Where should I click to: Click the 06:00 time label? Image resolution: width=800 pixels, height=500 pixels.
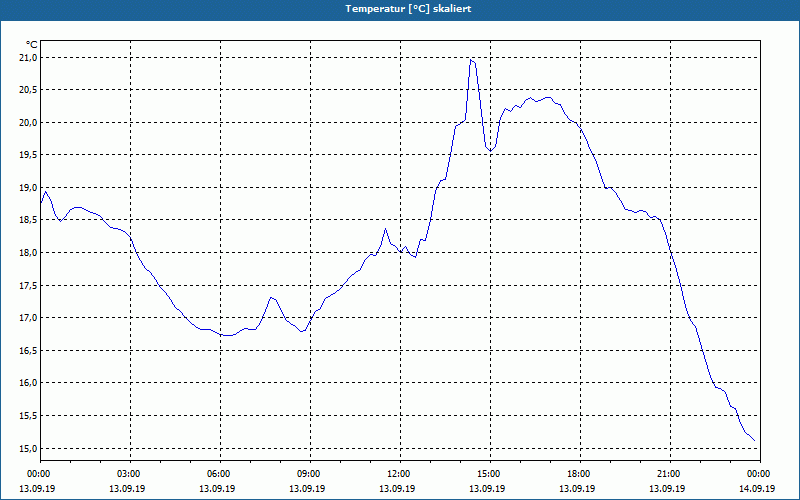pos(220,474)
